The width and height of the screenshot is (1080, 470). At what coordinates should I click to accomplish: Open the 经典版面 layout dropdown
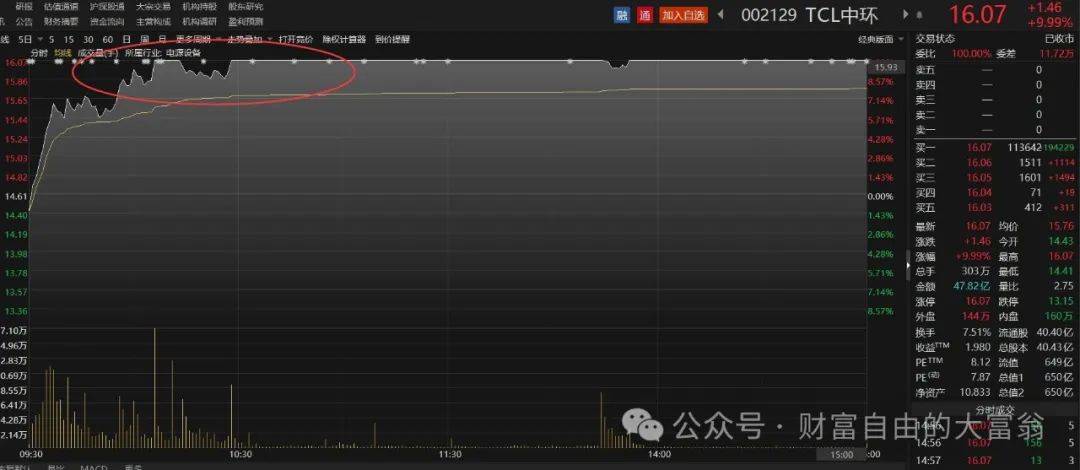coord(880,39)
